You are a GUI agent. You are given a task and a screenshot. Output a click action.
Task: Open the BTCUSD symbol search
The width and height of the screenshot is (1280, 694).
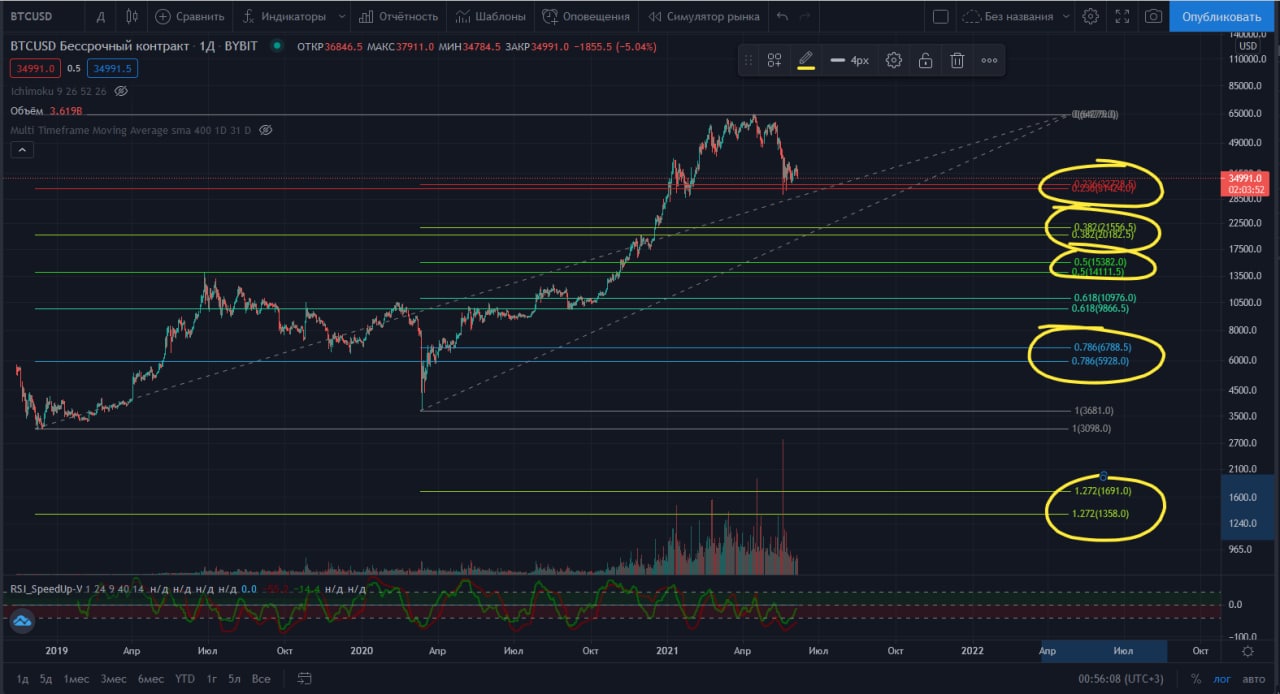click(33, 16)
